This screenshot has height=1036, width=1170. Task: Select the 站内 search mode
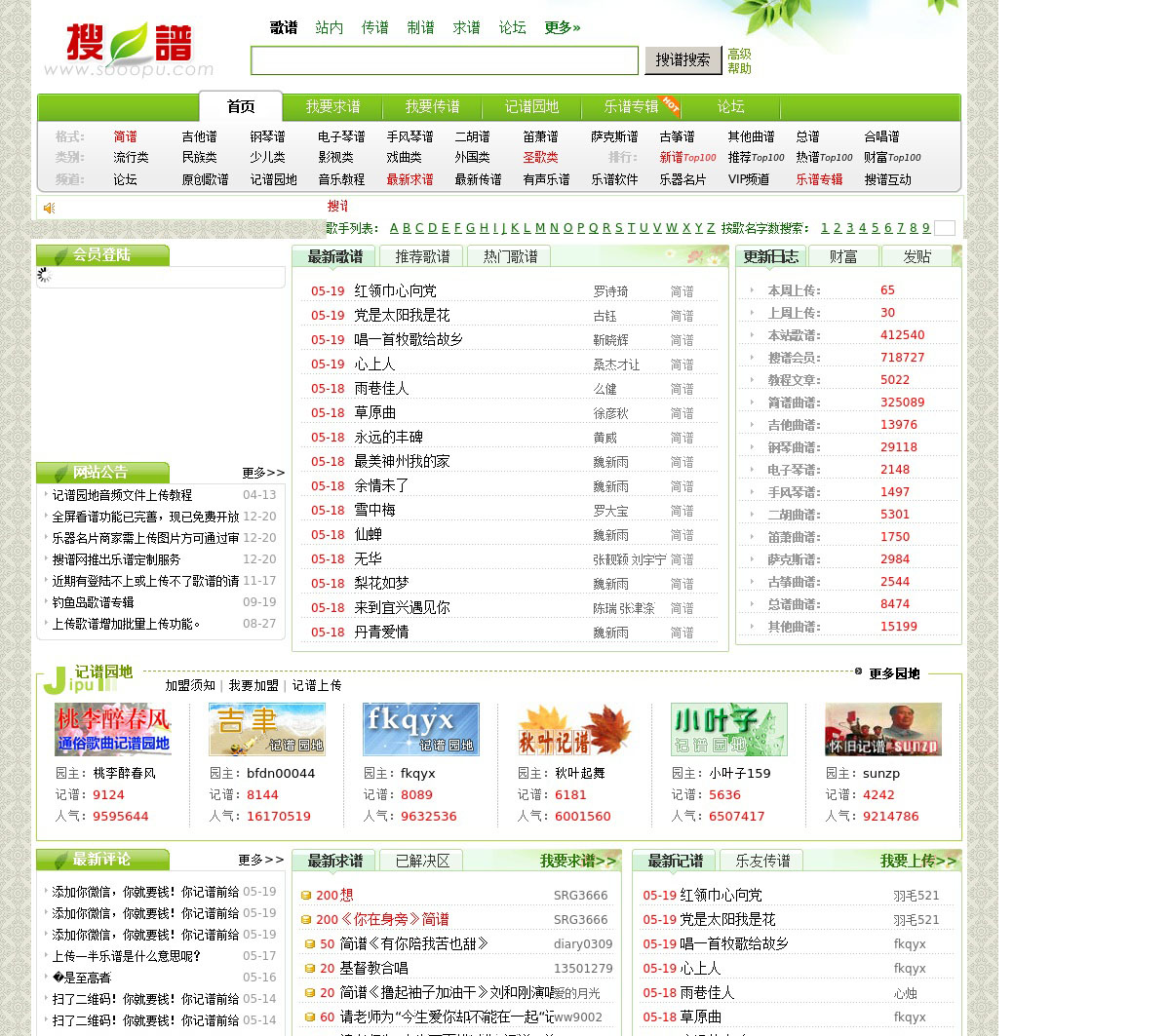pyautogui.click(x=330, y=27)
